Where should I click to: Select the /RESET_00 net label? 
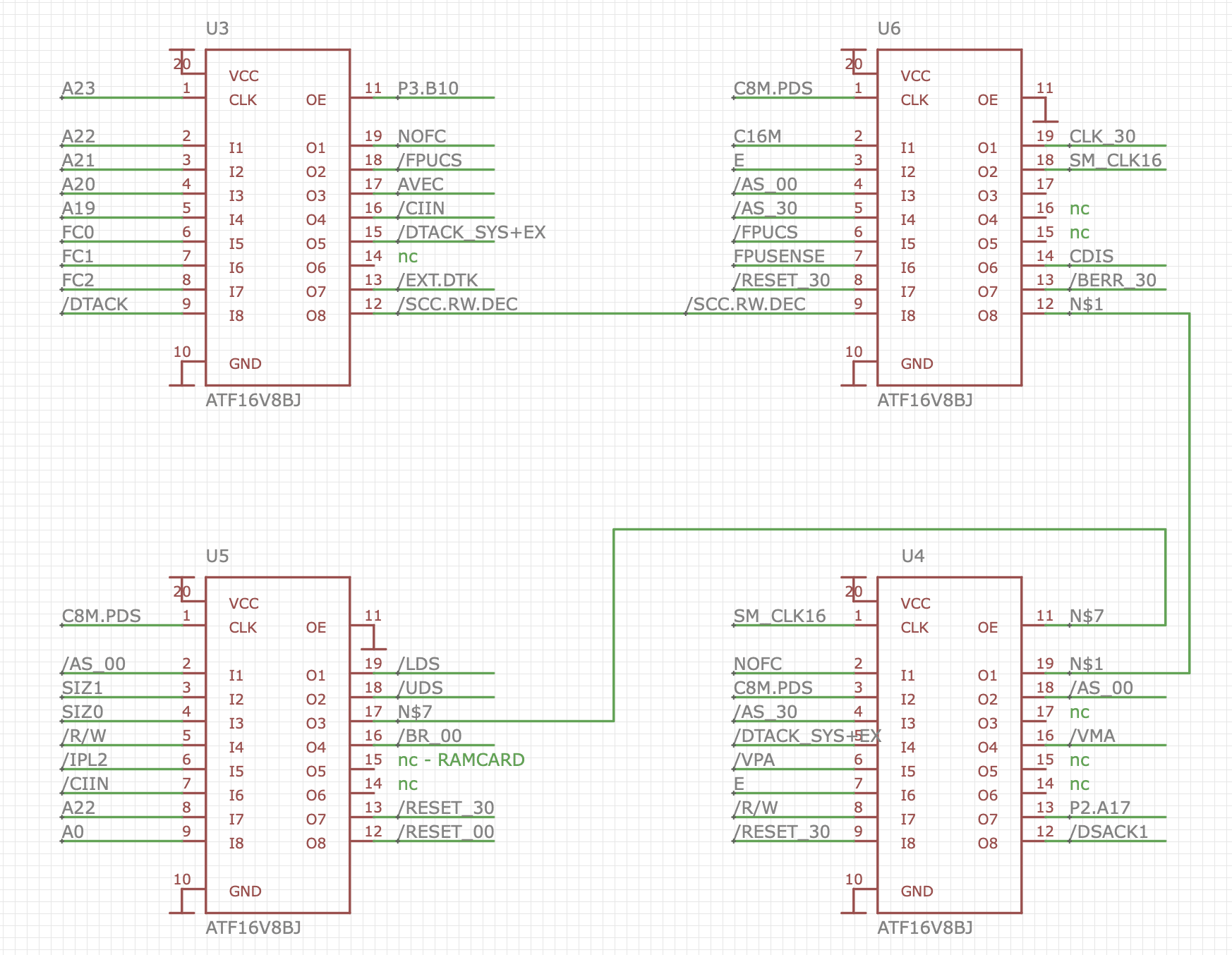coord(446,832)
